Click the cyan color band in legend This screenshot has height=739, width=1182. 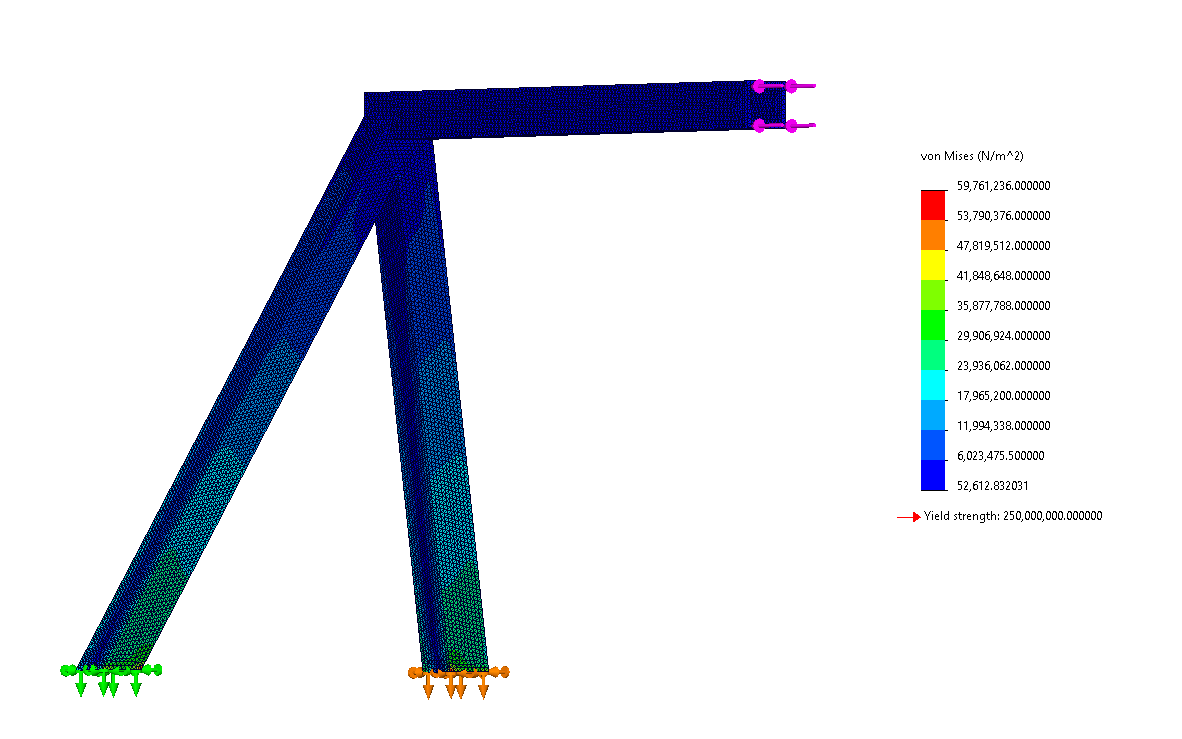[932, 385]
